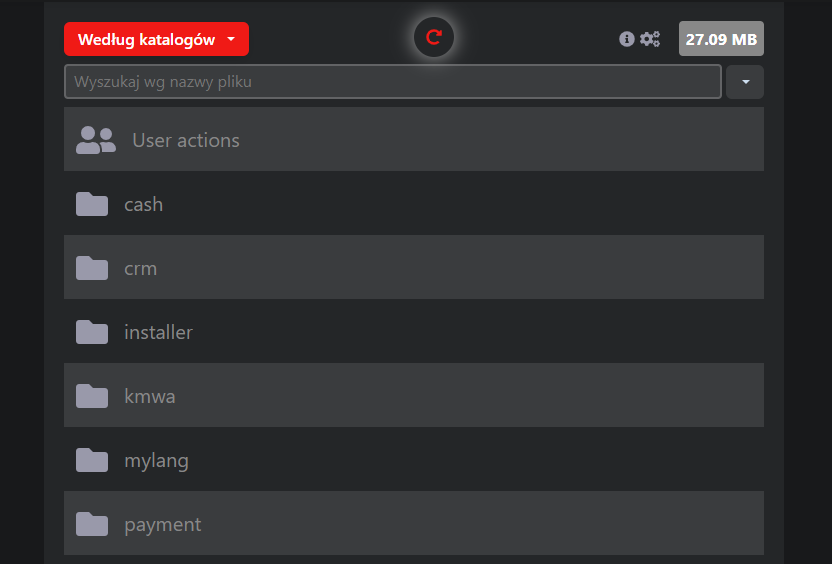The height and width of the screenshot is (564, 832).
Task: Select the crm directory label
Action: pyautogui.click(x=140, y=268)
